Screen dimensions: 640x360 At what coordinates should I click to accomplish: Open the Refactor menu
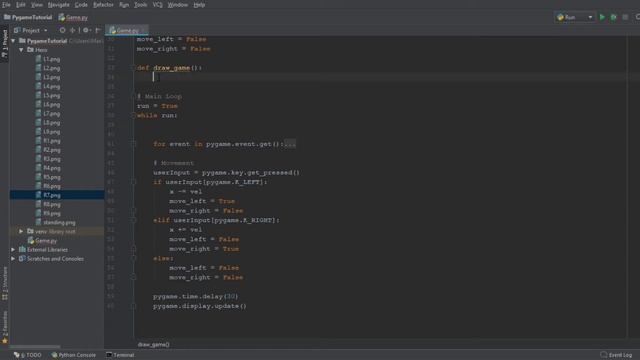click(103, 5)
